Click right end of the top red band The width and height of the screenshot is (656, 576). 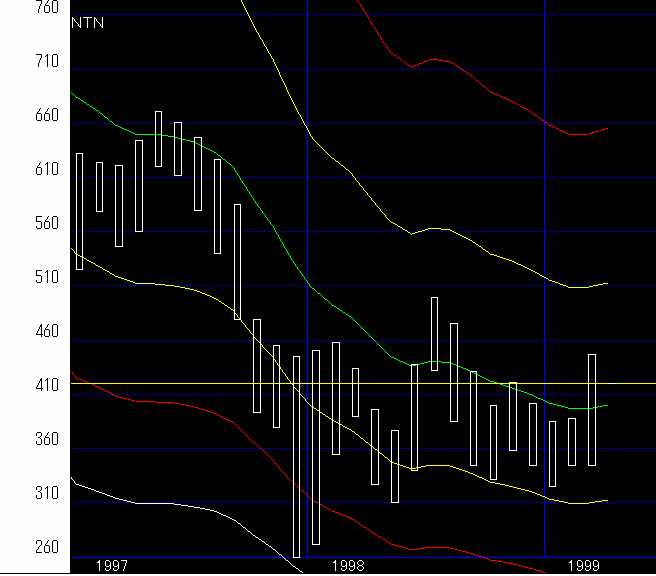coord(606,128)
